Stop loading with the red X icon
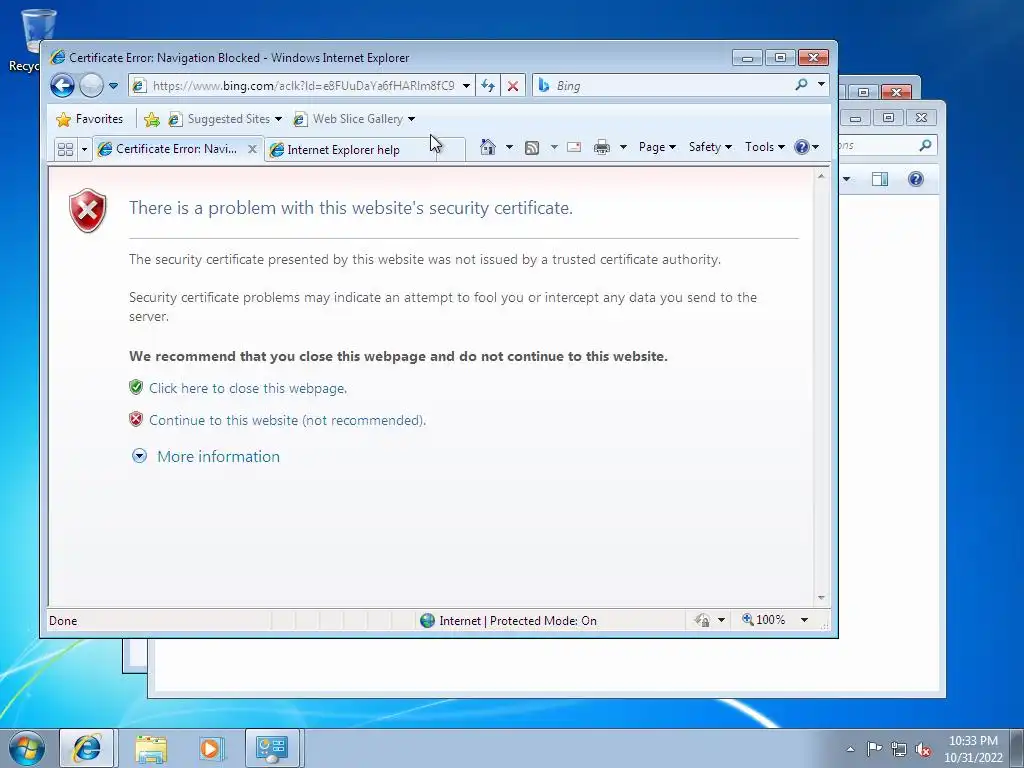Viewport: 1024px width, 768px height. pos(513,86)
